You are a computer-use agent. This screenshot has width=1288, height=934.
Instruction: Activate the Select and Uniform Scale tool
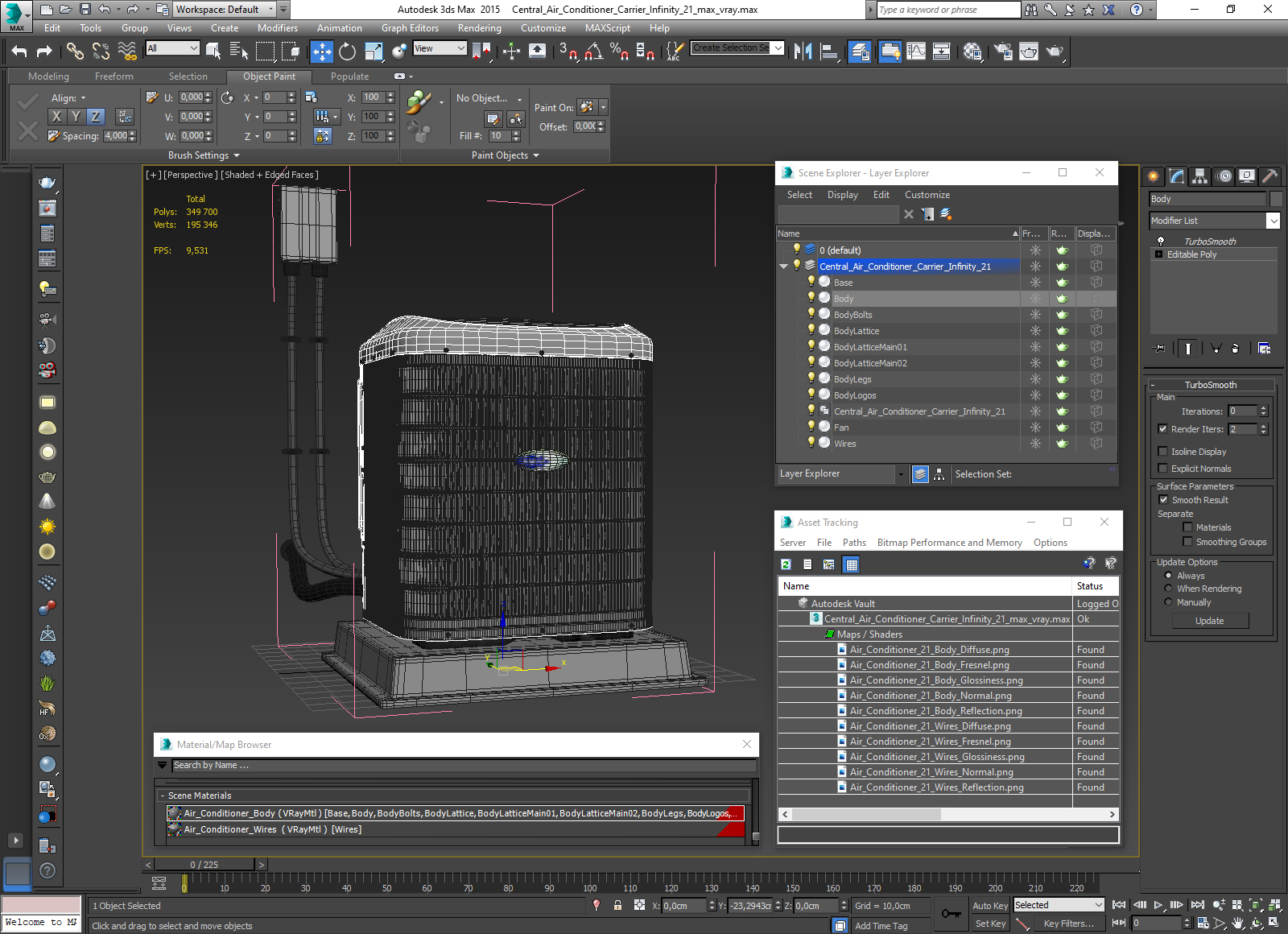click(374, 52)
